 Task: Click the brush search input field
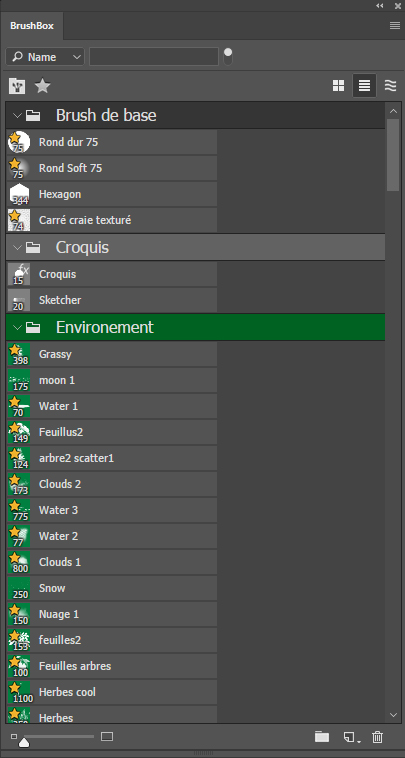point(154,57)
